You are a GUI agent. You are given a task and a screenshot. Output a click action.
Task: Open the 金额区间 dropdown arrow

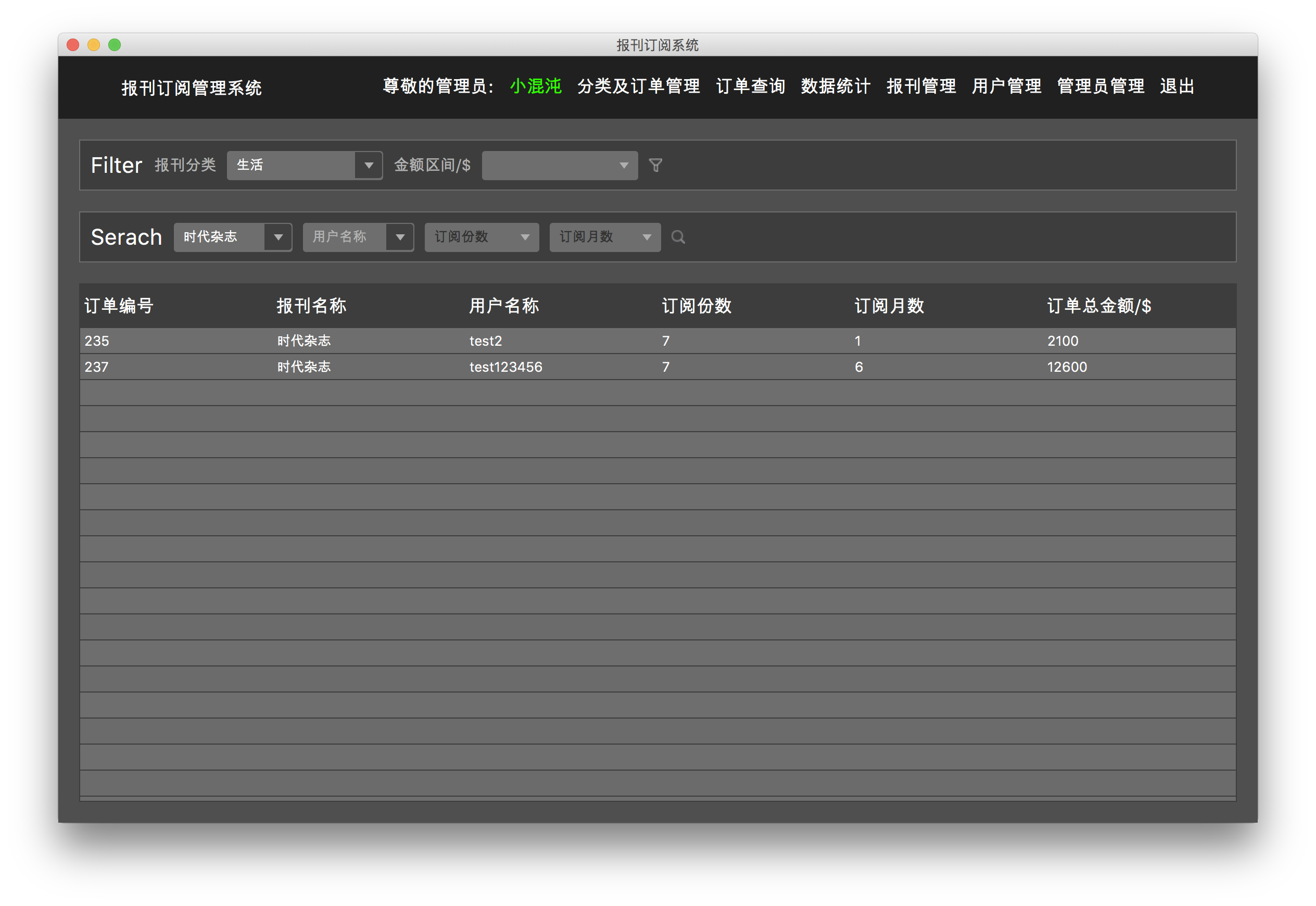(623, 165)
